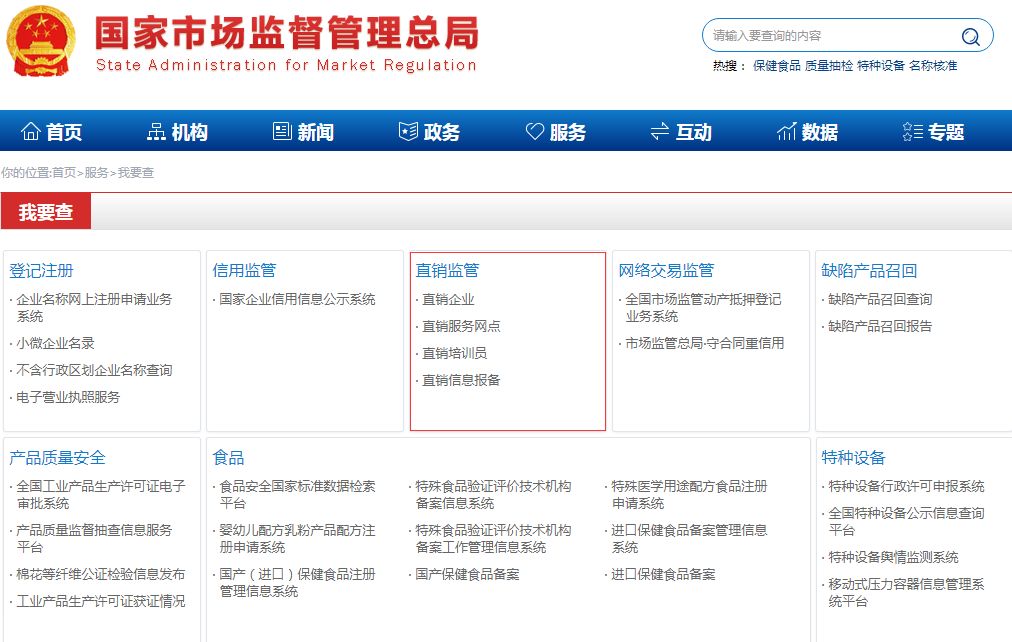Open 直销企业 link
The height and width of the screenshot is (642, 1012).
coord(448,299)
